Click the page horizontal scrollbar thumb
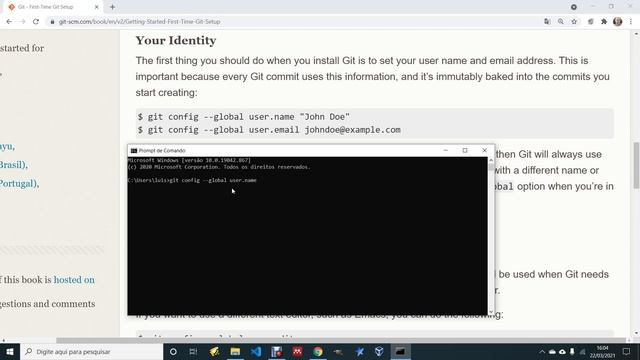Screen dimensions: 640x360 (341, 340)
